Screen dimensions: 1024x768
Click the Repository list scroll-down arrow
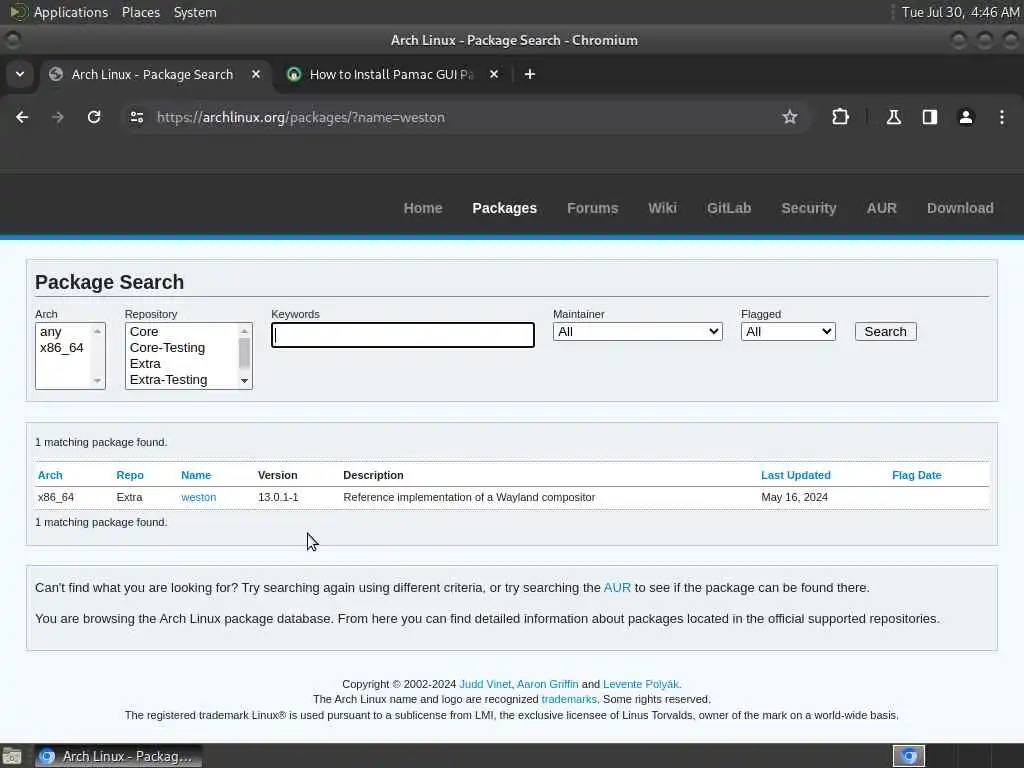coord(244,381)
